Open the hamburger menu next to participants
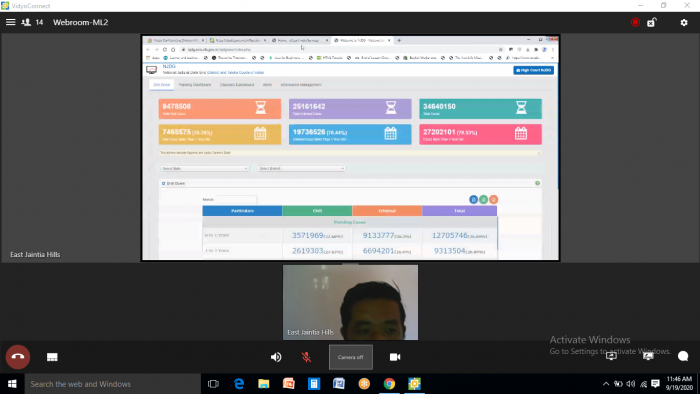Image resolution: width=700 pixels, height=394 pixels. tap(11, 22)
